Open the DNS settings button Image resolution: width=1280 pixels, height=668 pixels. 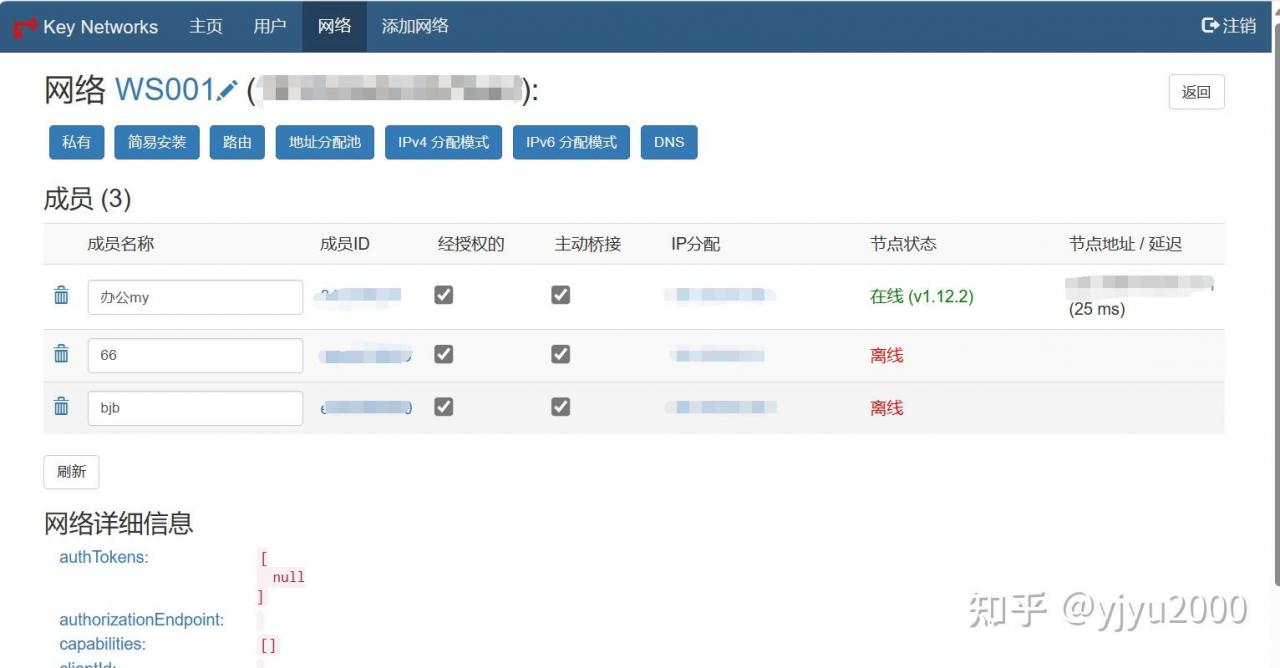669,142
